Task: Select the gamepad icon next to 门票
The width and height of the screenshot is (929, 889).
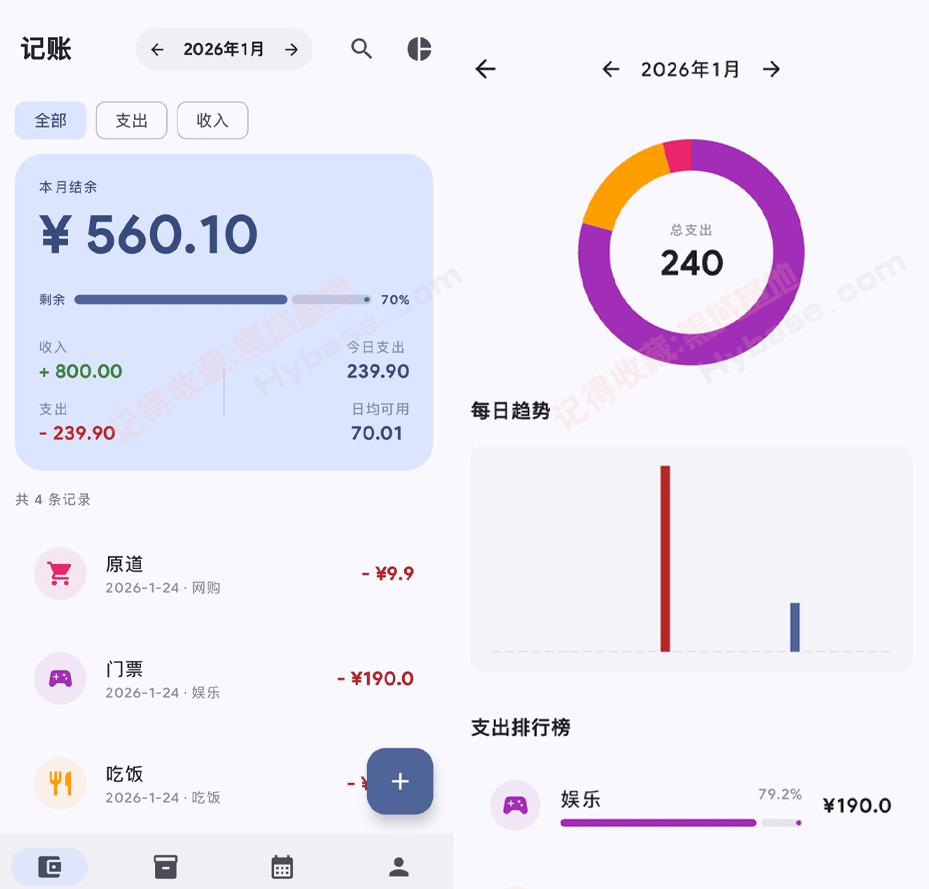Action: 60,678
